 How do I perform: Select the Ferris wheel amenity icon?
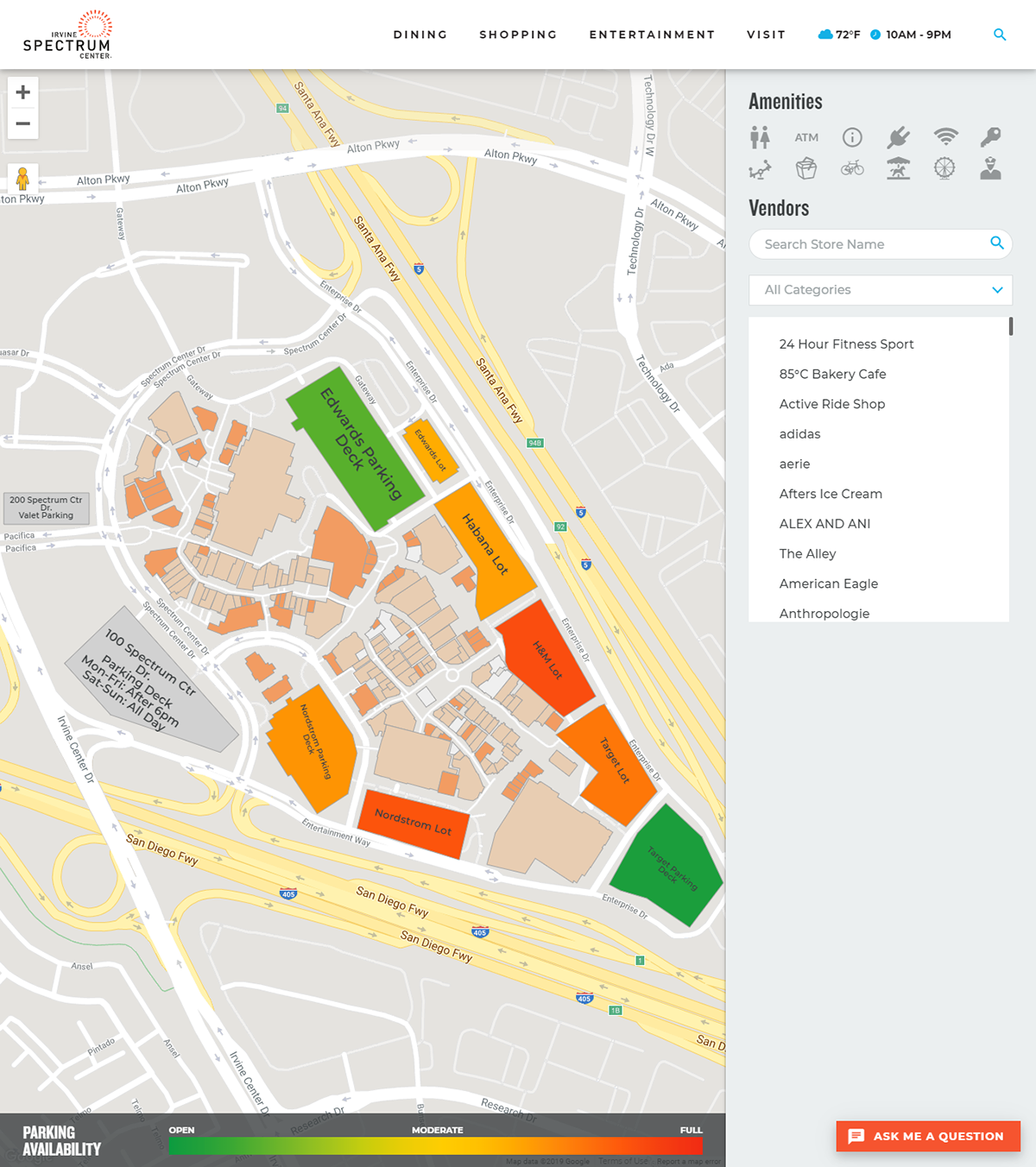point(944,169)
